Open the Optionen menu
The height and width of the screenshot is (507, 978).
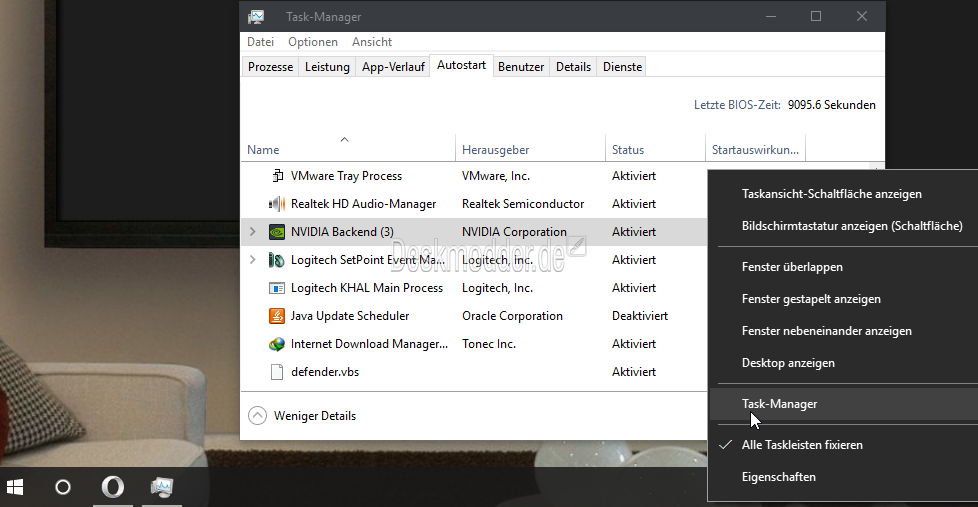pos(313,42)
